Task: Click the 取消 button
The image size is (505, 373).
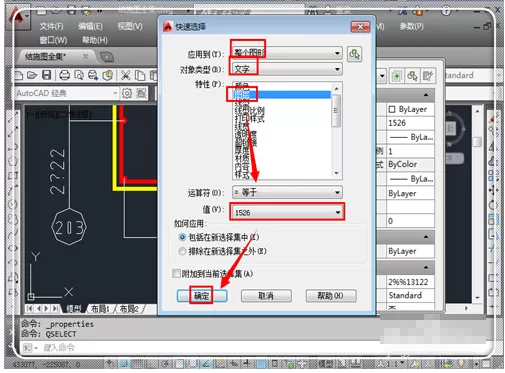Action: click(266, 296)
